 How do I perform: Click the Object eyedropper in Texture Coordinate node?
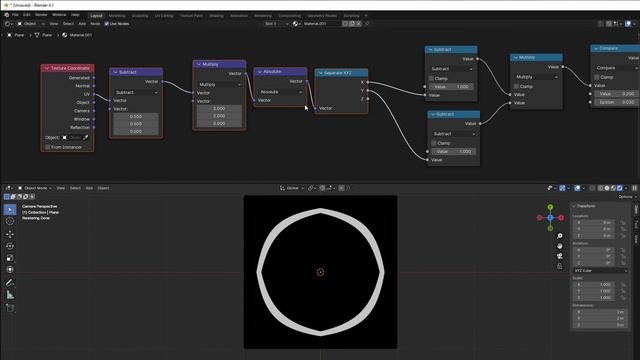point(85,138)
